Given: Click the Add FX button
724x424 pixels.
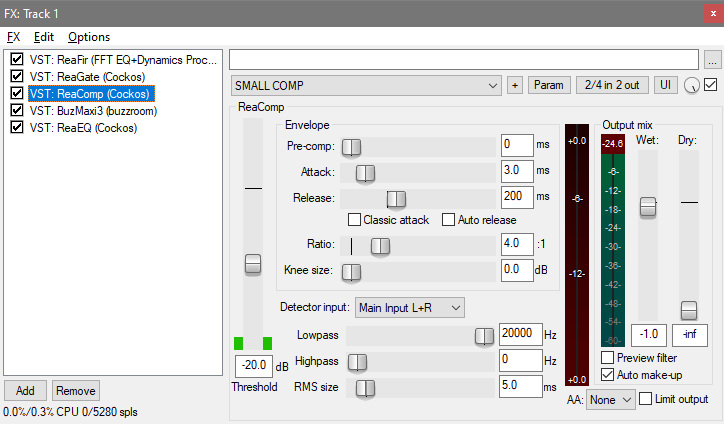Looking at the screenshot, I should [25, 391].
